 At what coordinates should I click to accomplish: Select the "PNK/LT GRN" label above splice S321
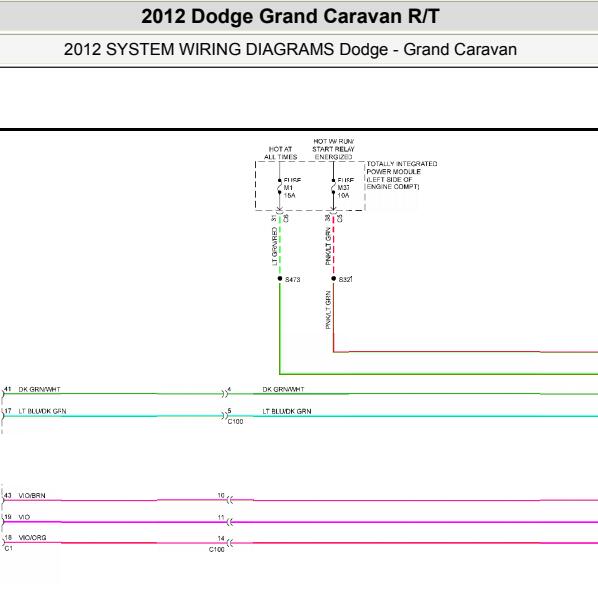coord(328,246)
